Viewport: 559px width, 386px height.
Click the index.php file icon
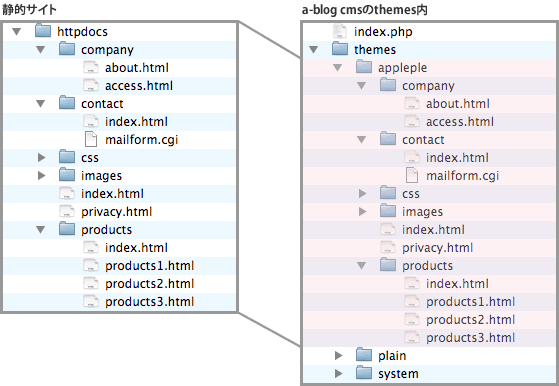339,31
